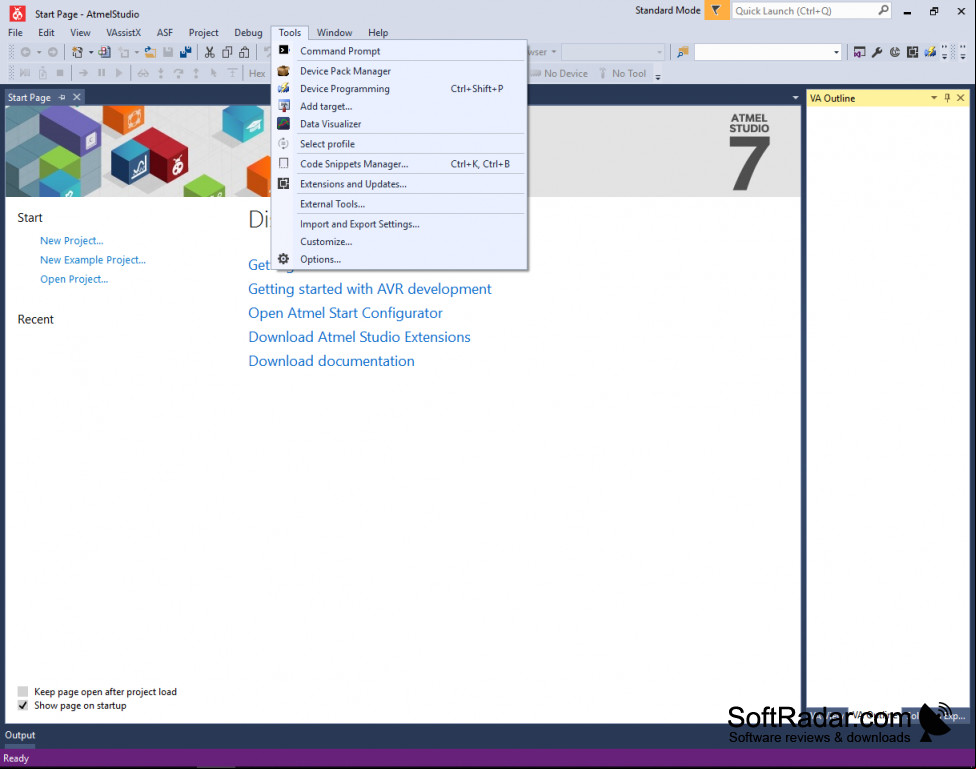Click the Standard Mode label
Screen dimensions: 976x769
click(667, 10)
